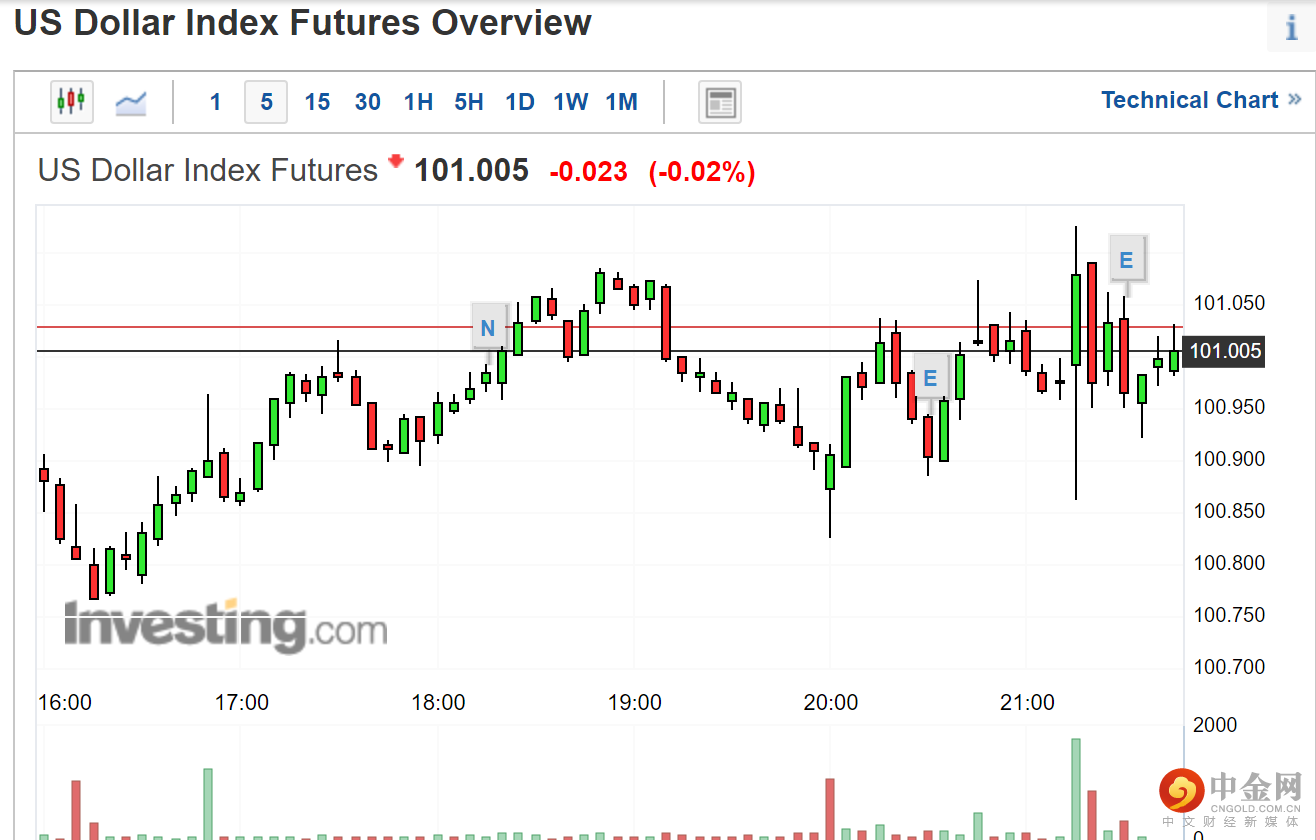
Task: Select the 15 minute timeframe
Action: click(x=317, y=102)
